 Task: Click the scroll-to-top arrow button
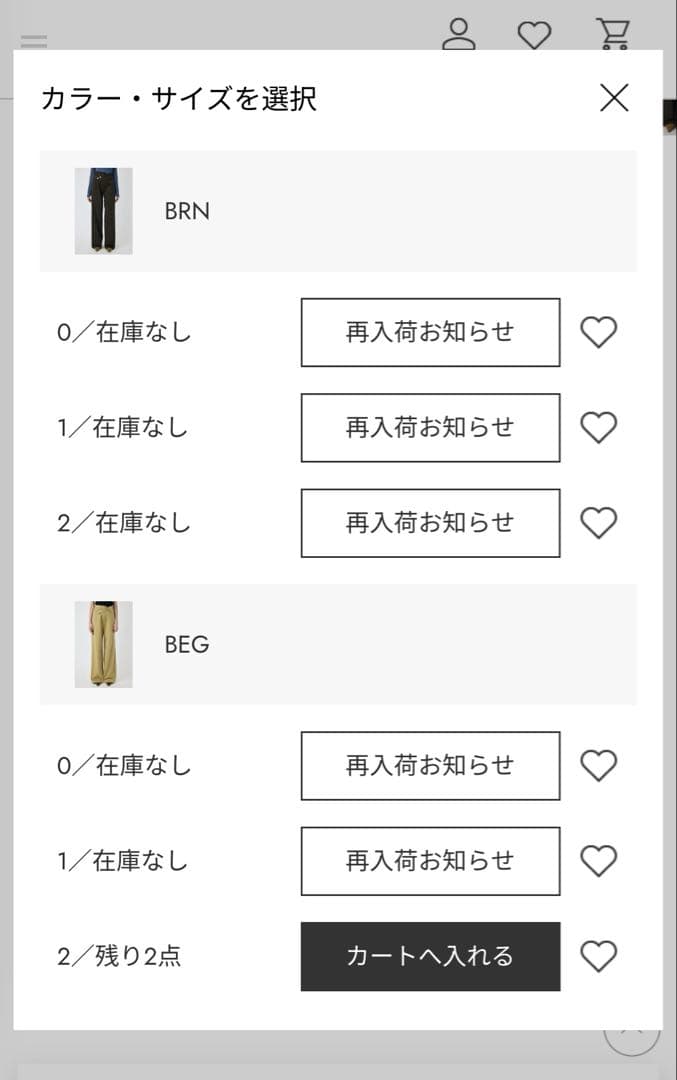[632, 1036]
